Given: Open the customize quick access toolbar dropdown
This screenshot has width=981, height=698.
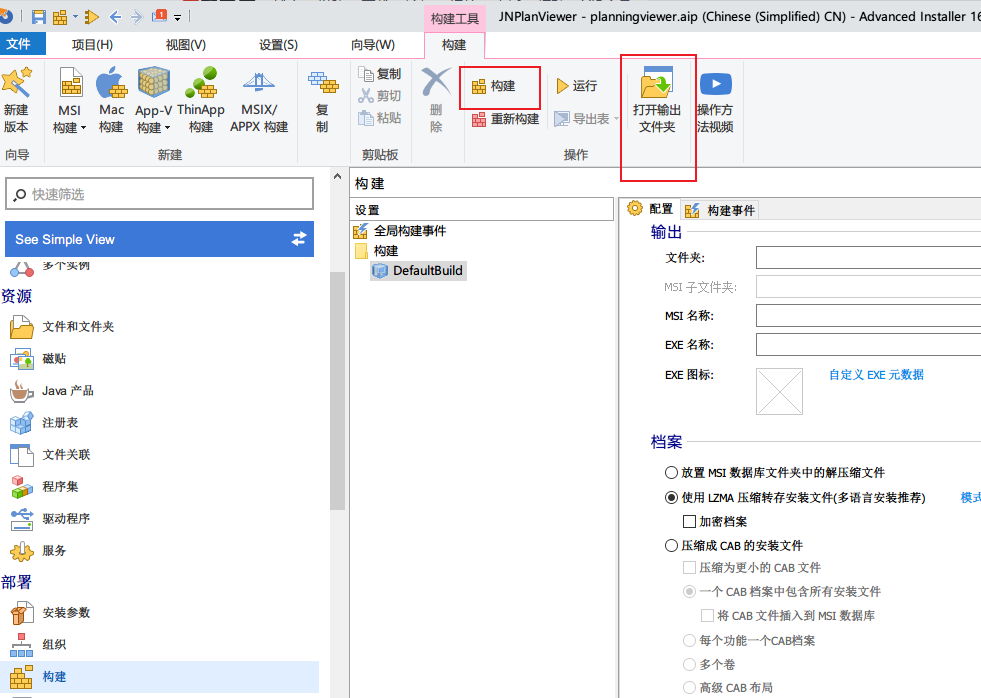Looking at the screenshot, I should pos(178,18).
